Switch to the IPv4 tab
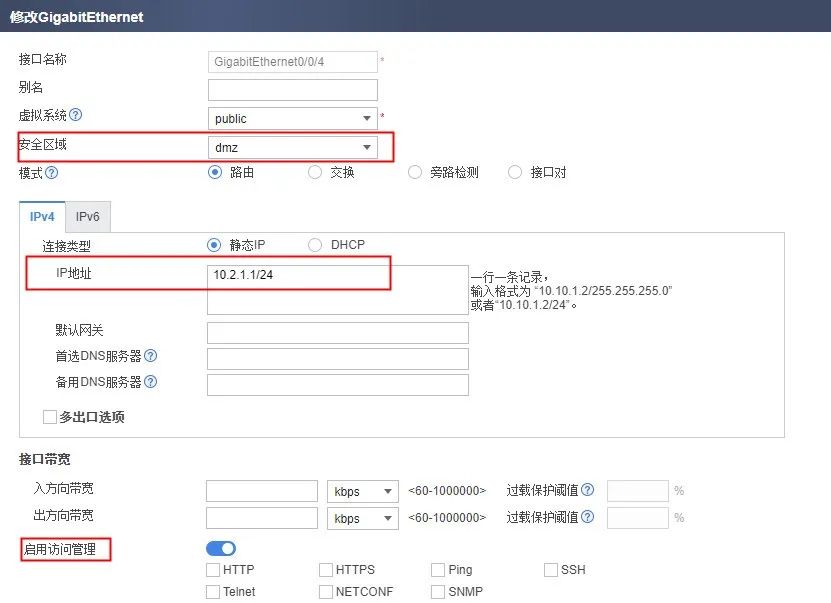The width and height of the screenshot is (831, 603). [x=42, y=217]
